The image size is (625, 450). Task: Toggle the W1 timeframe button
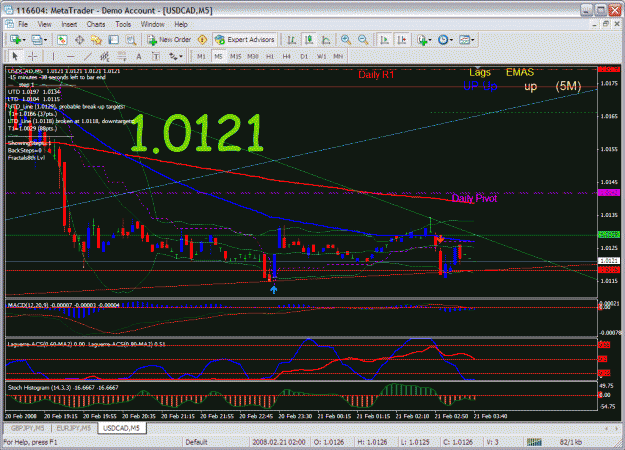pyautogui.click(x=321, y=57)
